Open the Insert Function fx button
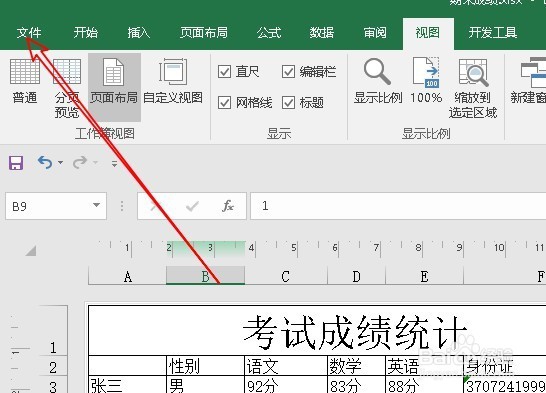This screenshot has width=546, height=393. click(x=228, y=206)
